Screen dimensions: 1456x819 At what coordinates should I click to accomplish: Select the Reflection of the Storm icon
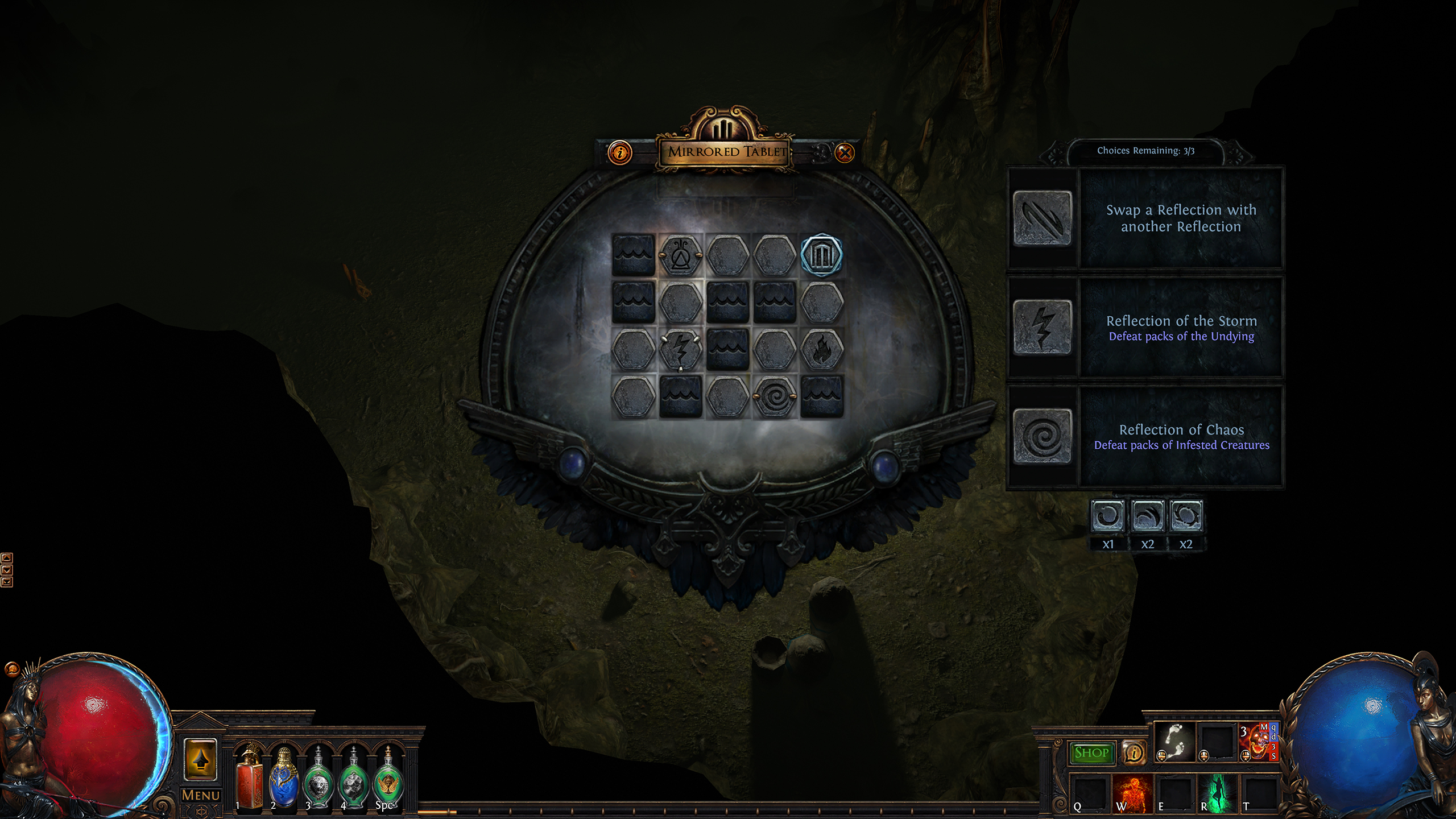(1041, 327)
